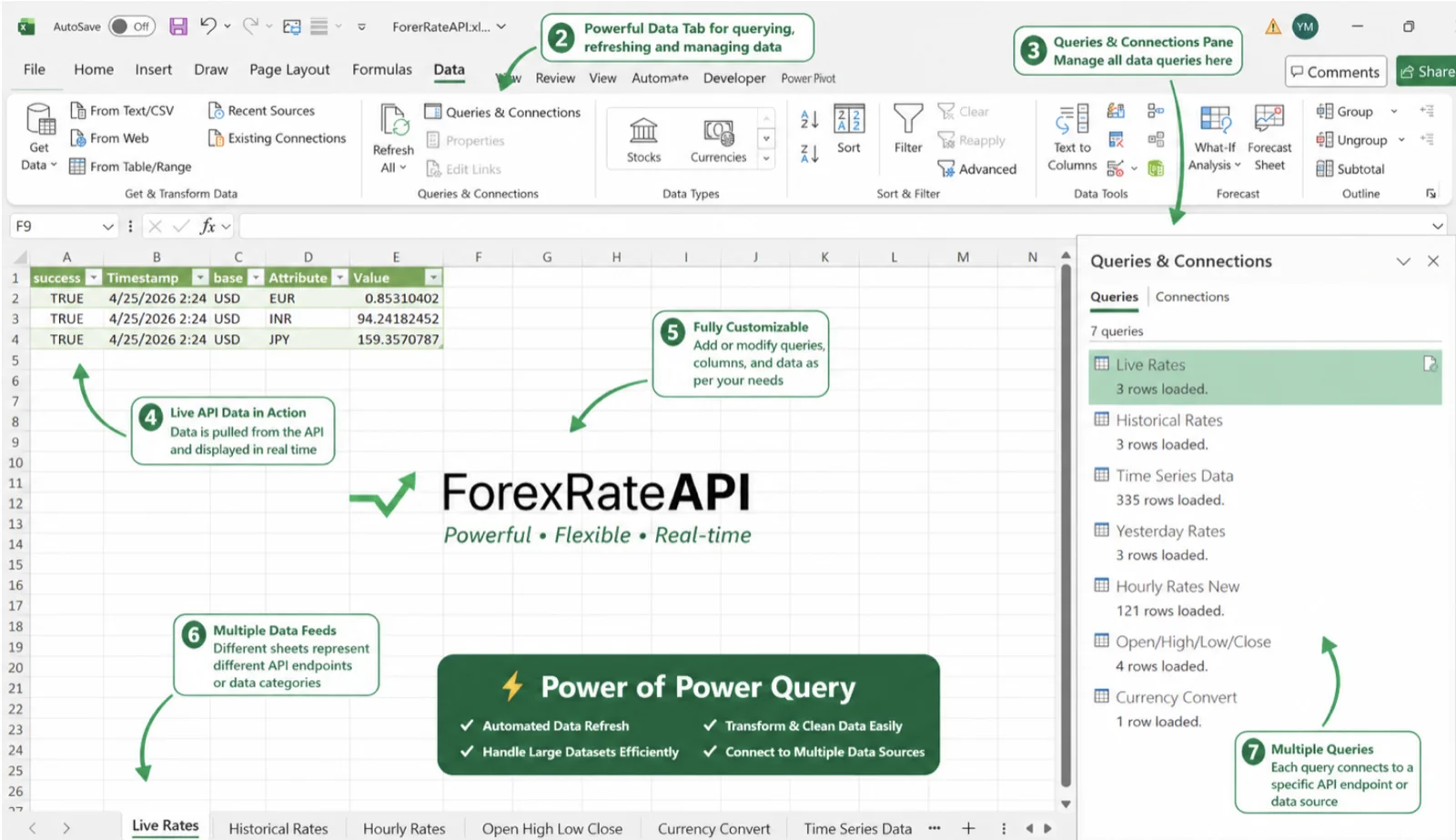Screen dimensions: 1456x840
Task: Open the Timestamp column filter dropdown
Action: (200, 278)
